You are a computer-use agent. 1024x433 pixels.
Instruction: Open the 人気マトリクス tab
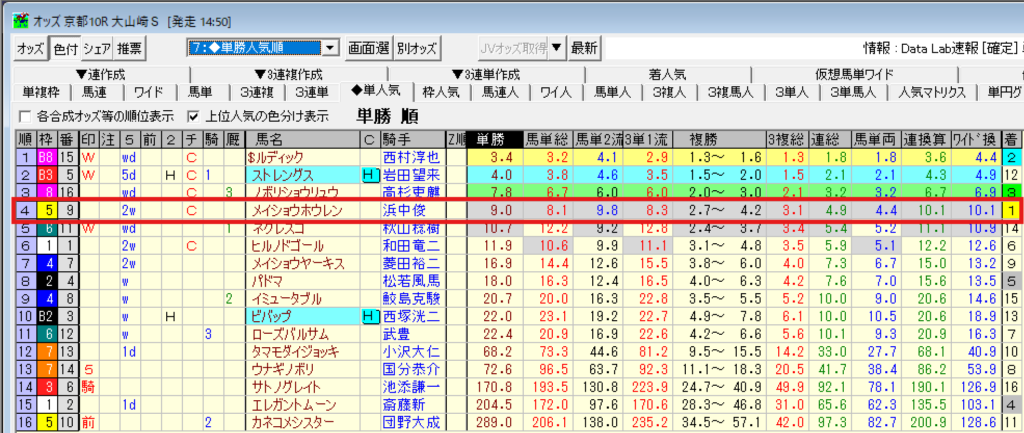[931, 92]
